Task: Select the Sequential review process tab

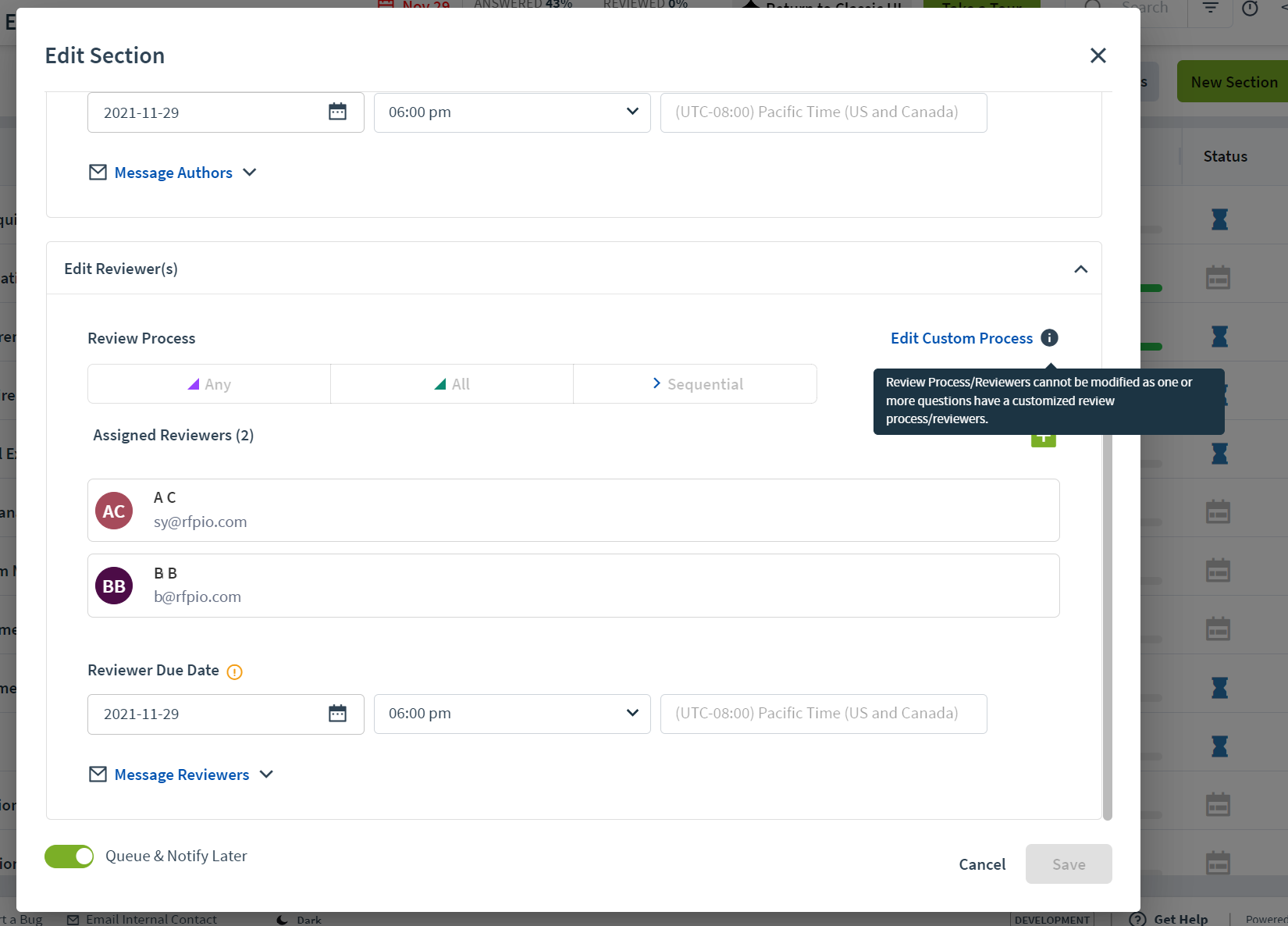Action: (695, 384)
